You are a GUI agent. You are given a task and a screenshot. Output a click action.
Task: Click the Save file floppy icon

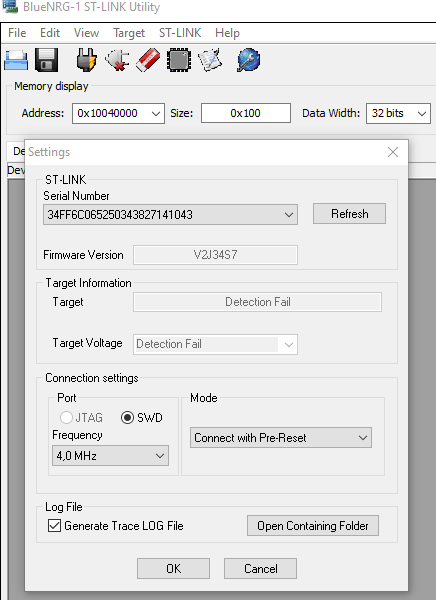(x=46, y=60)
